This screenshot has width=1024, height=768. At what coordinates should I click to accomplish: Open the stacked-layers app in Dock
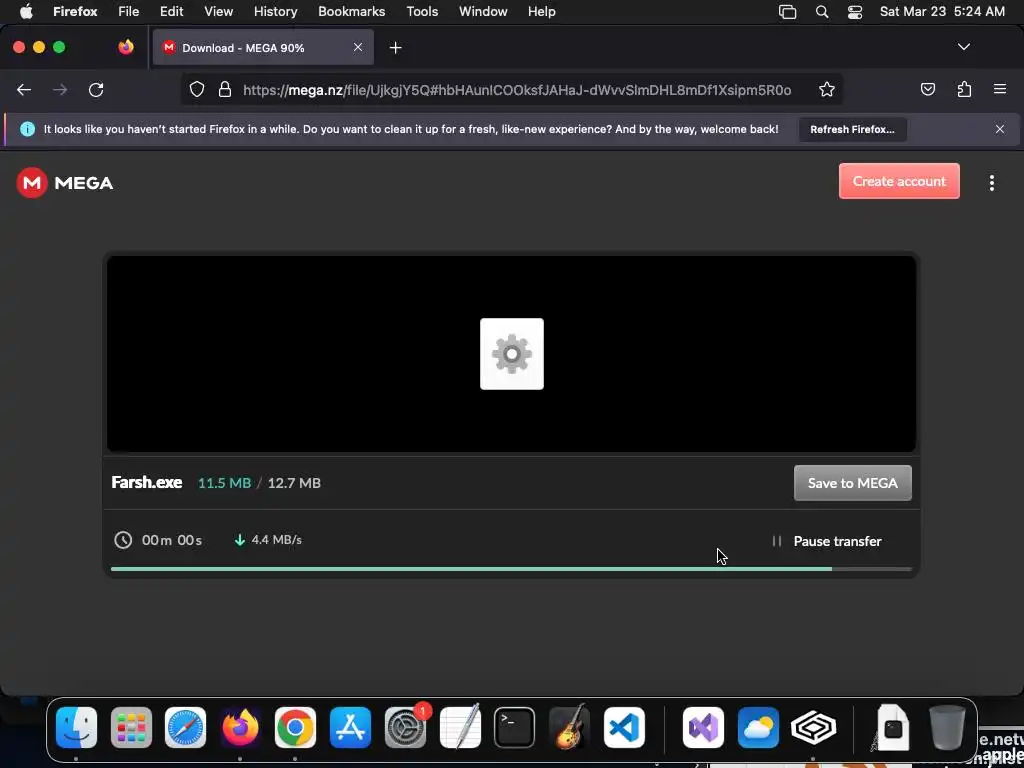(x=813, y=728)
